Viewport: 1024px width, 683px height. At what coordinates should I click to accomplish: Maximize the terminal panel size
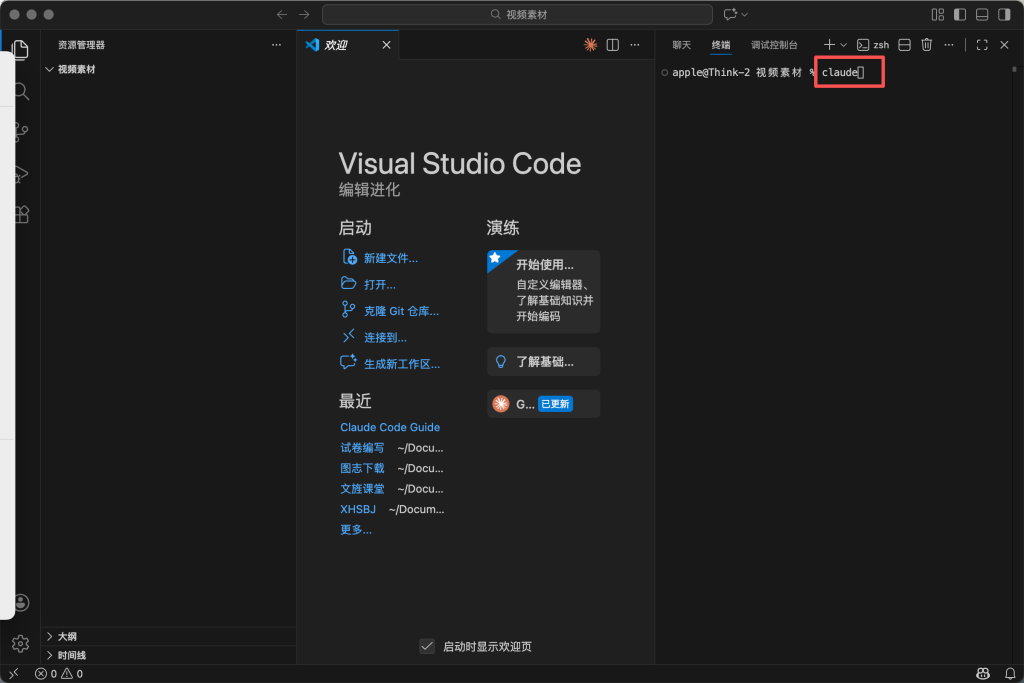tap(982, 45)
